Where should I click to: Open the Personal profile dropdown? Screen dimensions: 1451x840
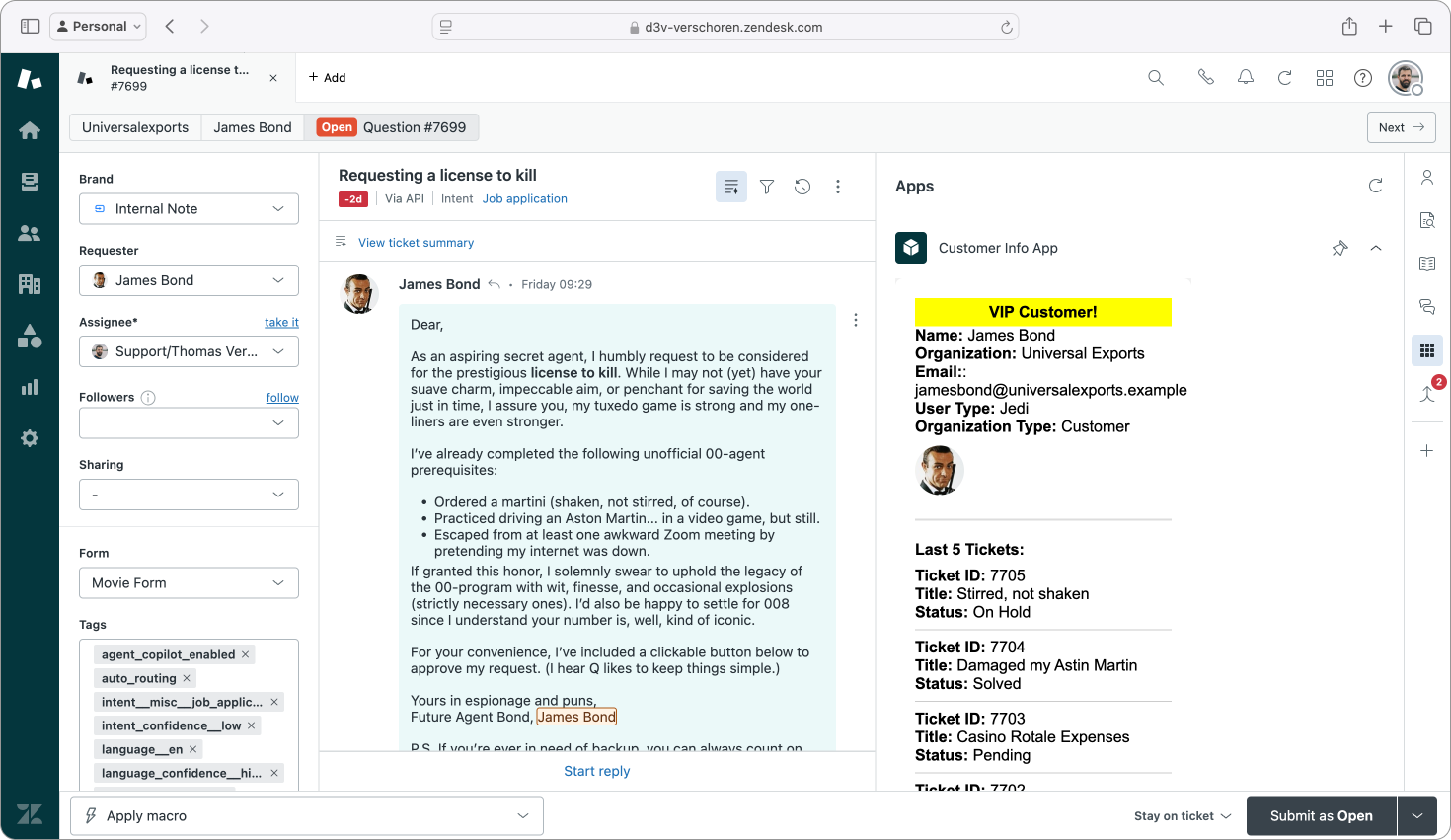(x=98, y=27)
